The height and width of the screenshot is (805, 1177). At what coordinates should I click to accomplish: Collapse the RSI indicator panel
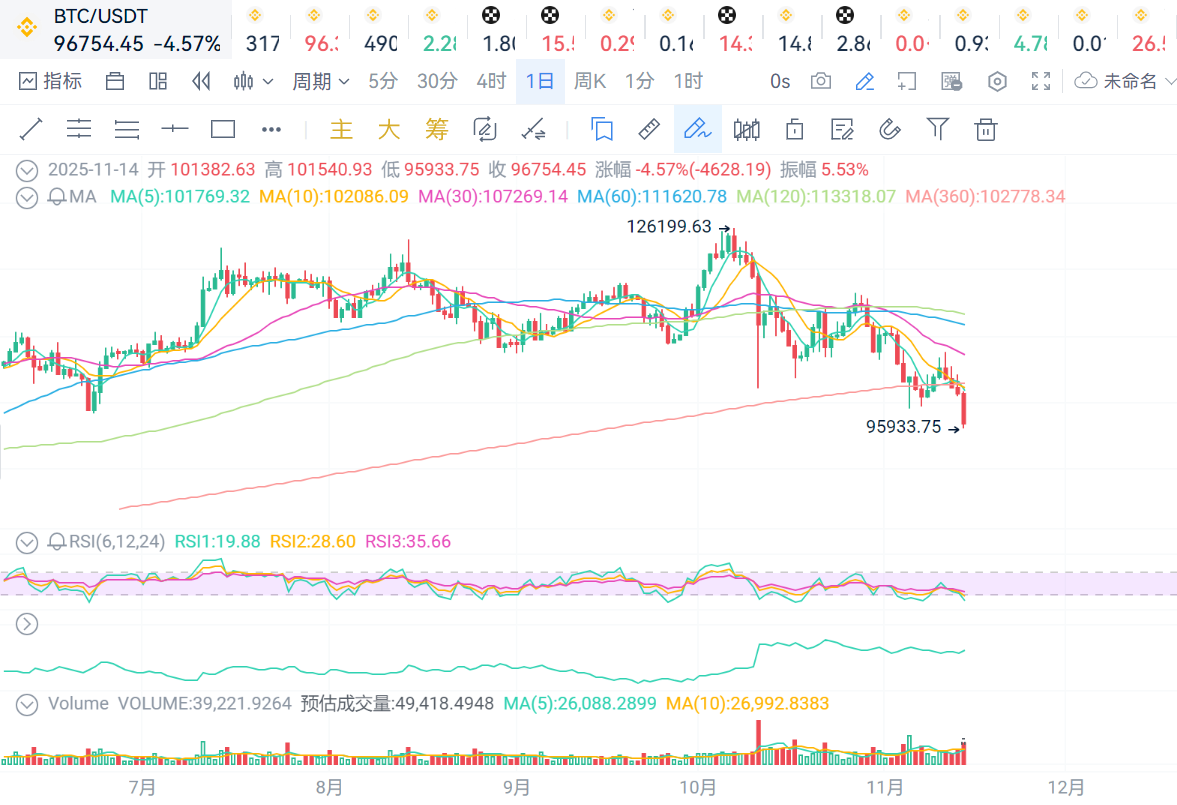(27, 542)
